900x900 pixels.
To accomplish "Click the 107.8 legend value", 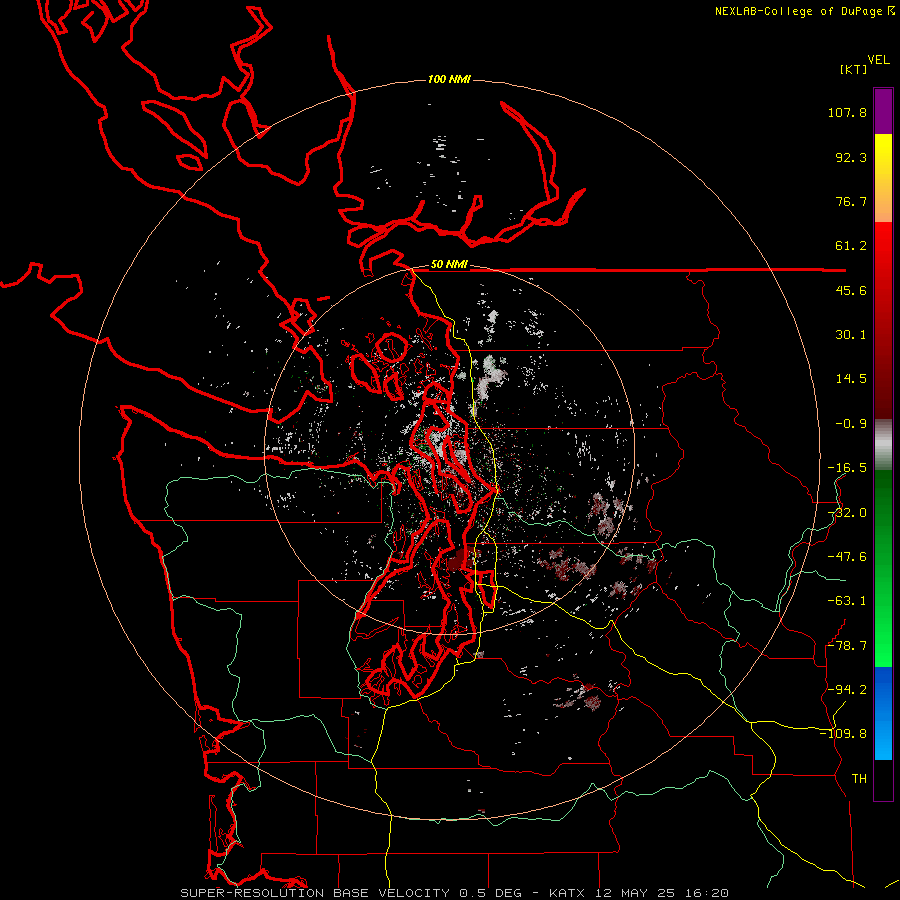I will tap(847, 112).
